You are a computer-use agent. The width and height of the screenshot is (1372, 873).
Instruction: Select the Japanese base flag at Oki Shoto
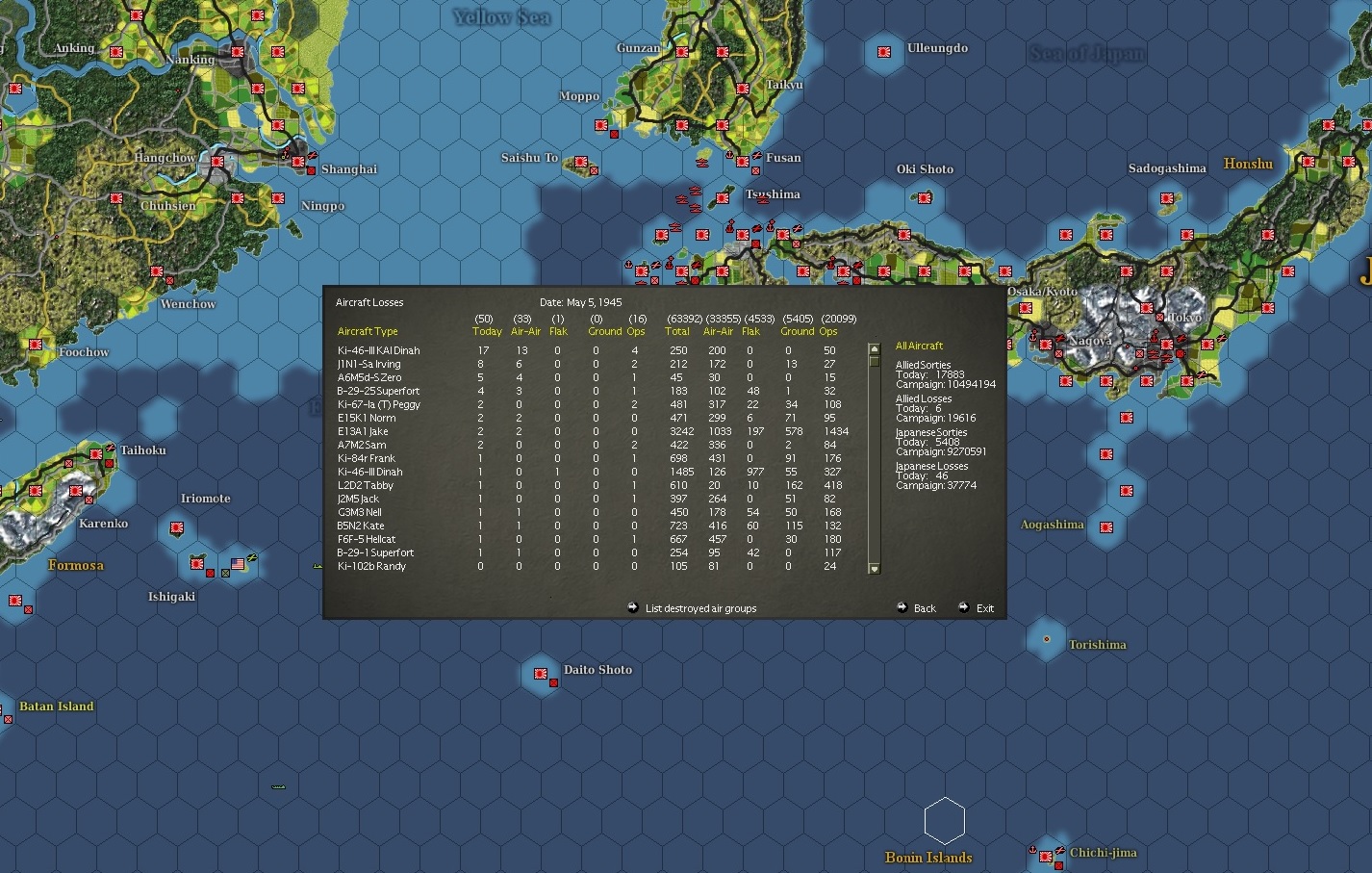(x=925, y=197)
